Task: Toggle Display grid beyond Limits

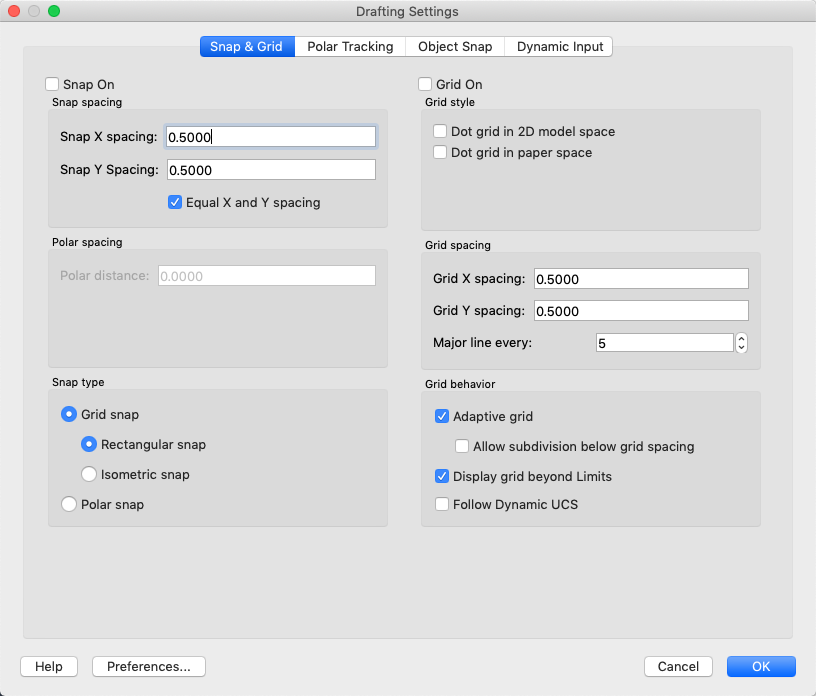Action: point(442,476)
